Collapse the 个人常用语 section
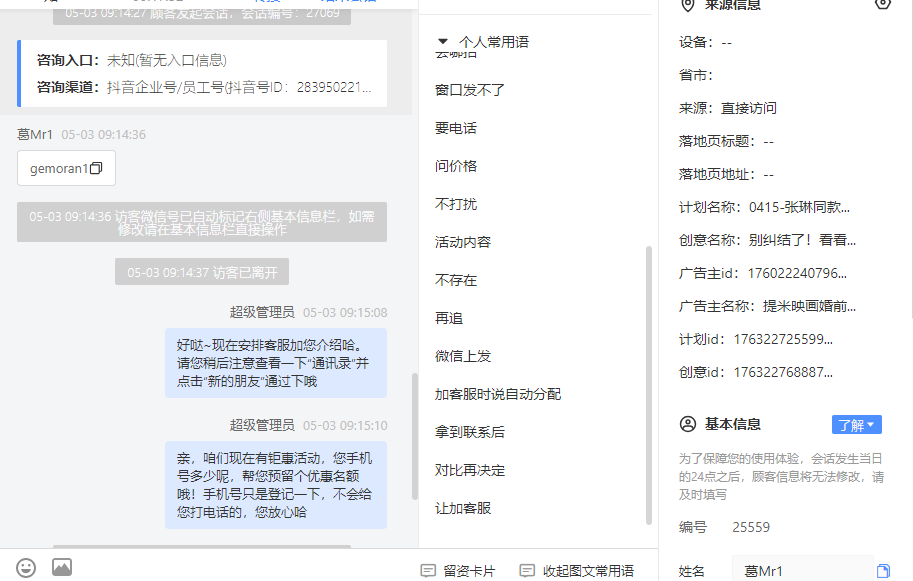This screenshot has width=913, height=581. pos(443,41)
